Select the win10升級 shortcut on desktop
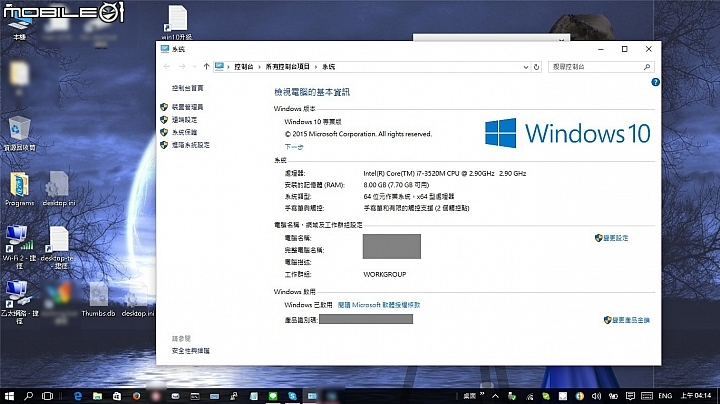The image size is (720, 404). (x=177, y=22)
